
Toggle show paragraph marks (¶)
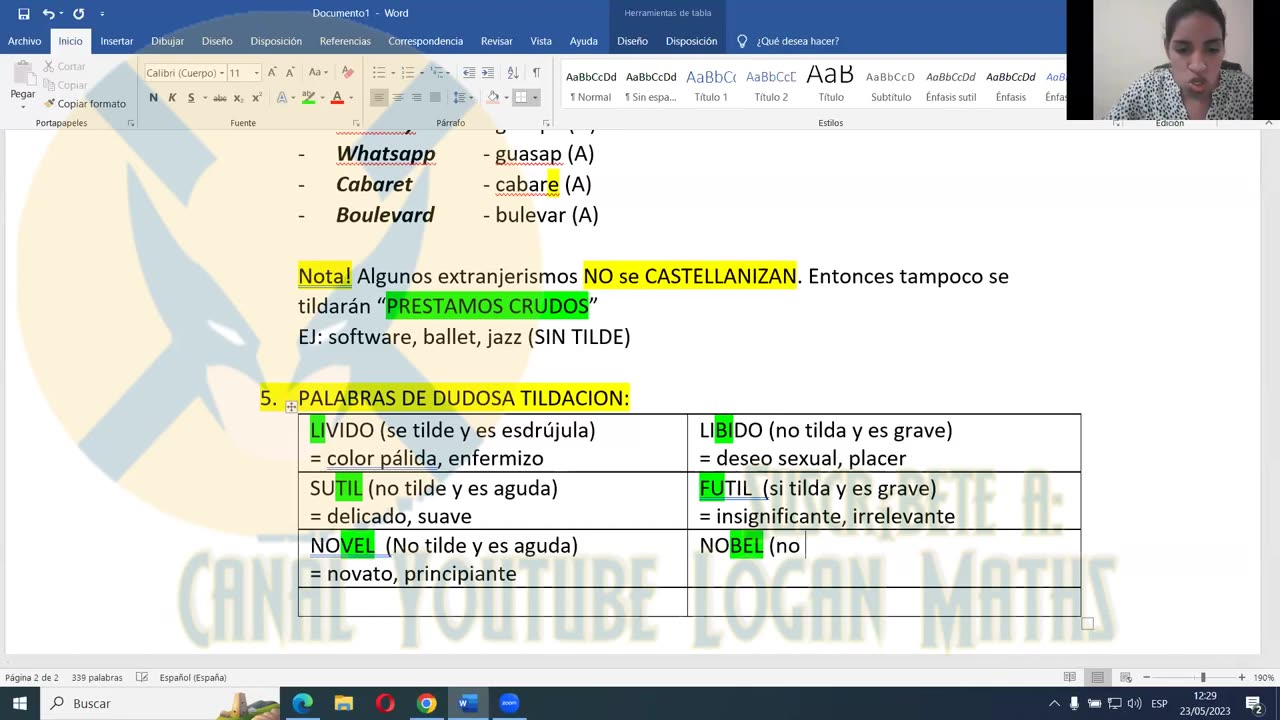point(536,72)
